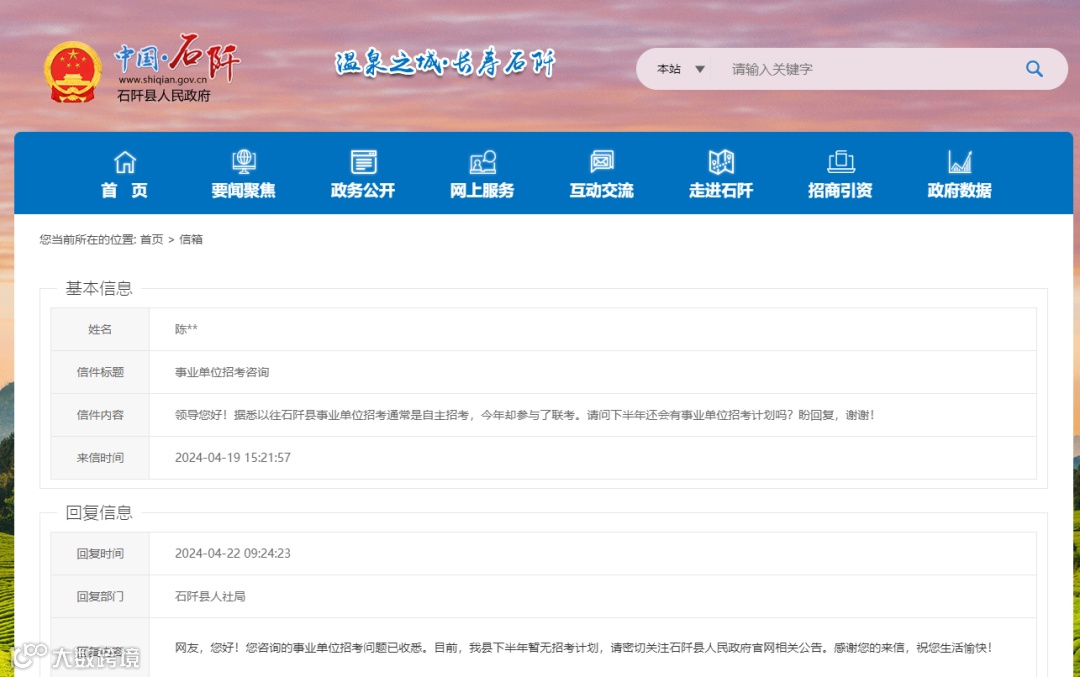This screenshot has height=677, width=1080.
Task: Click the received time 2024-04-19 15:21:57
Action: coord(233,457)
